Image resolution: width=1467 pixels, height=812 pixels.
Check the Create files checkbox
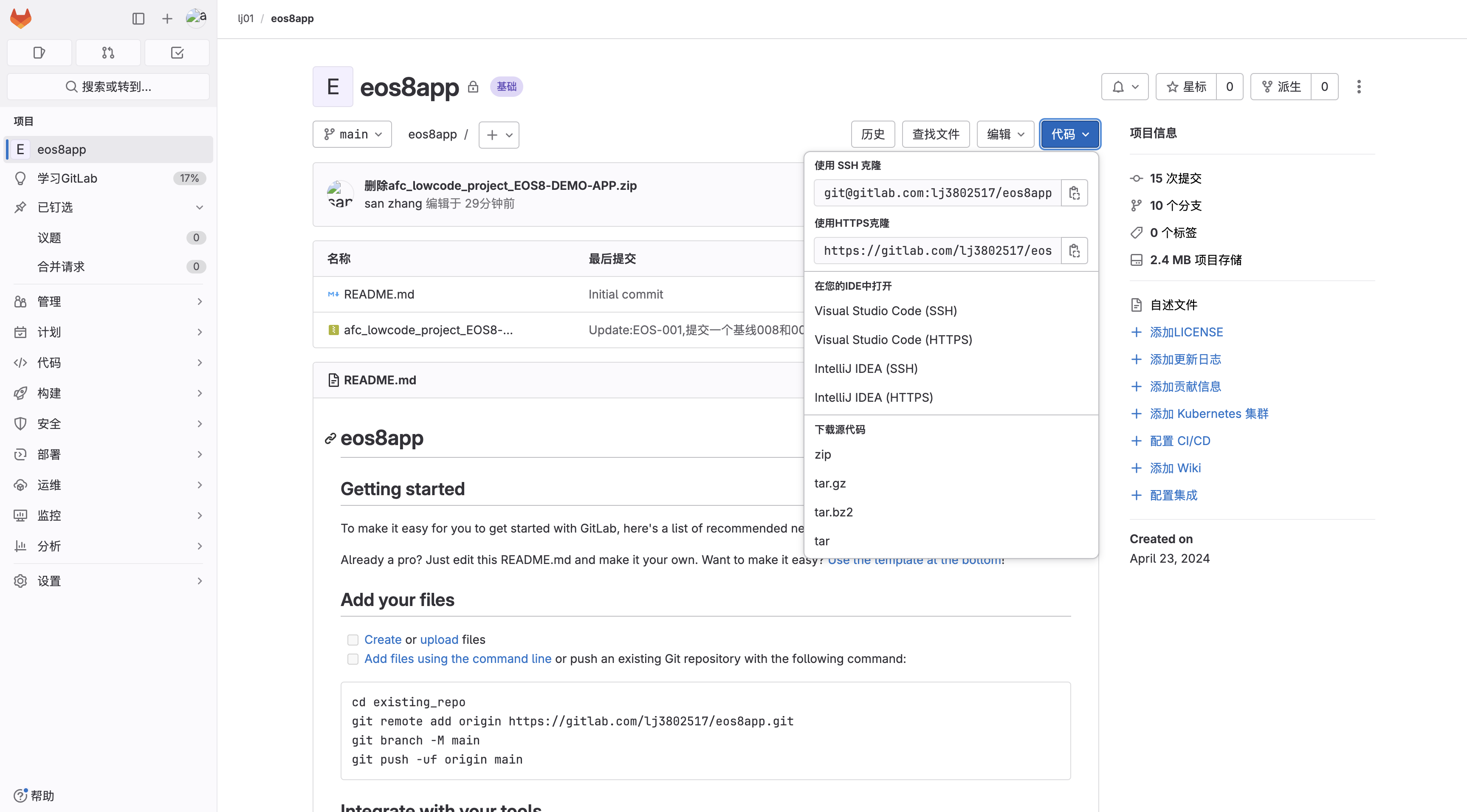[353, 640]
